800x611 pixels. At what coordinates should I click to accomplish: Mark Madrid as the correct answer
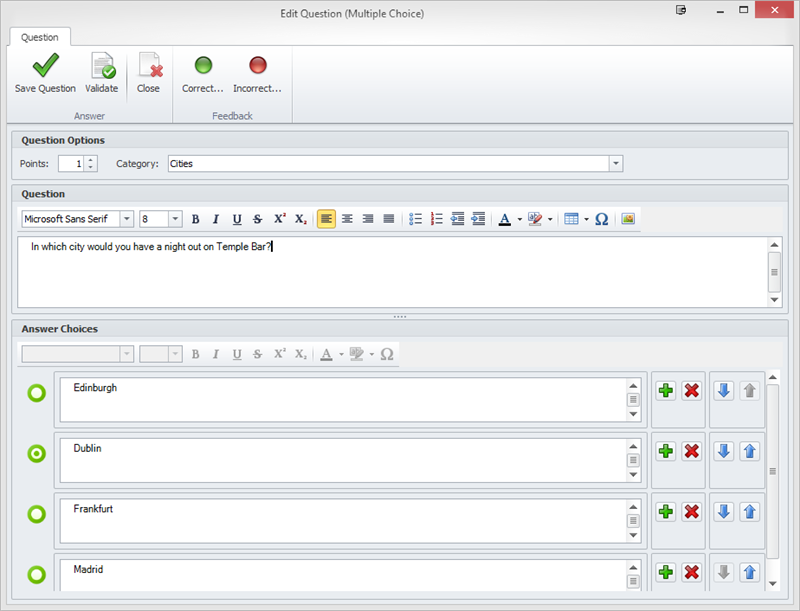click(x=37, y=575)
